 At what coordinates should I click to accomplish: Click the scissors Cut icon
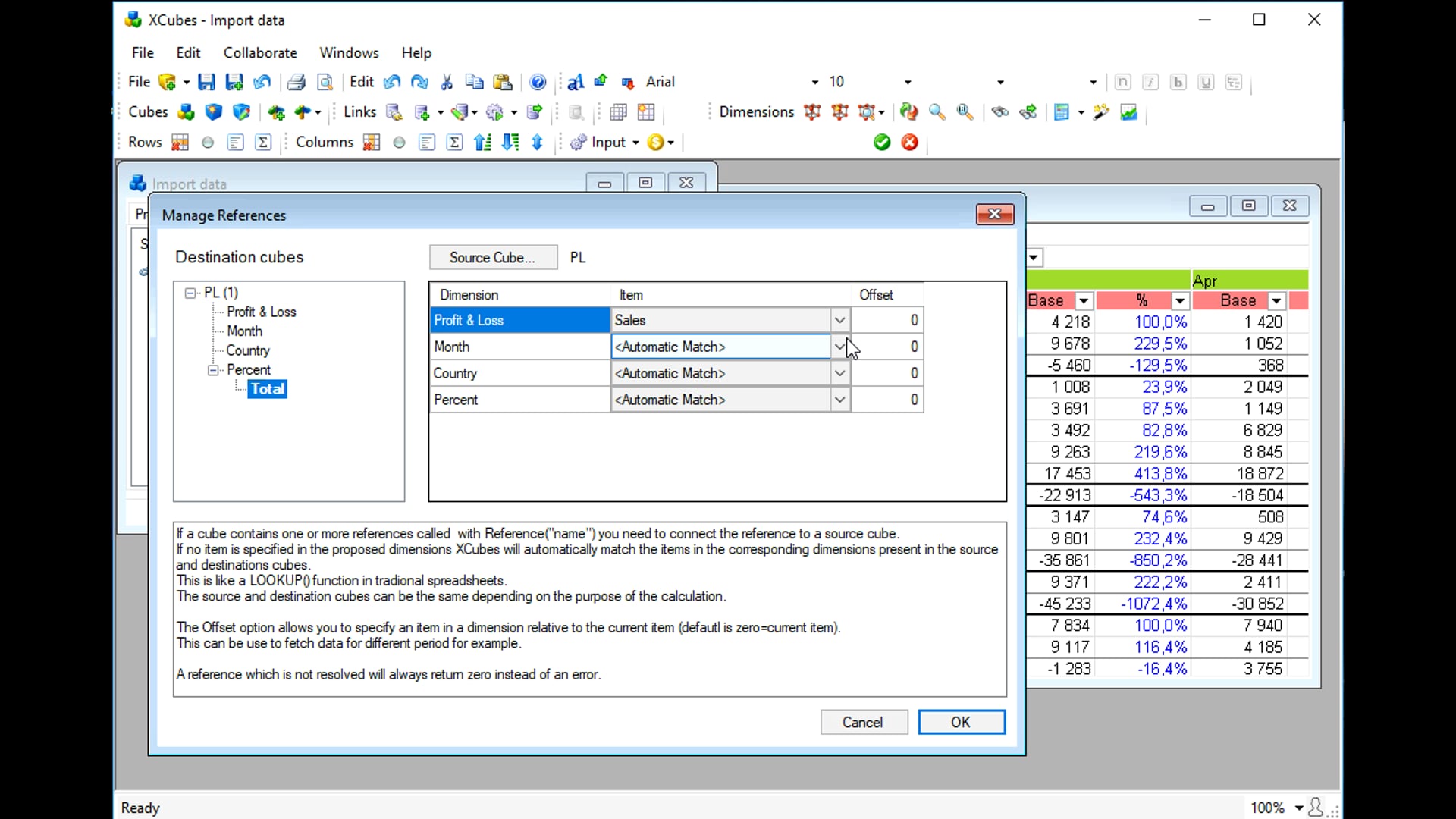click(x=447, y=82)
